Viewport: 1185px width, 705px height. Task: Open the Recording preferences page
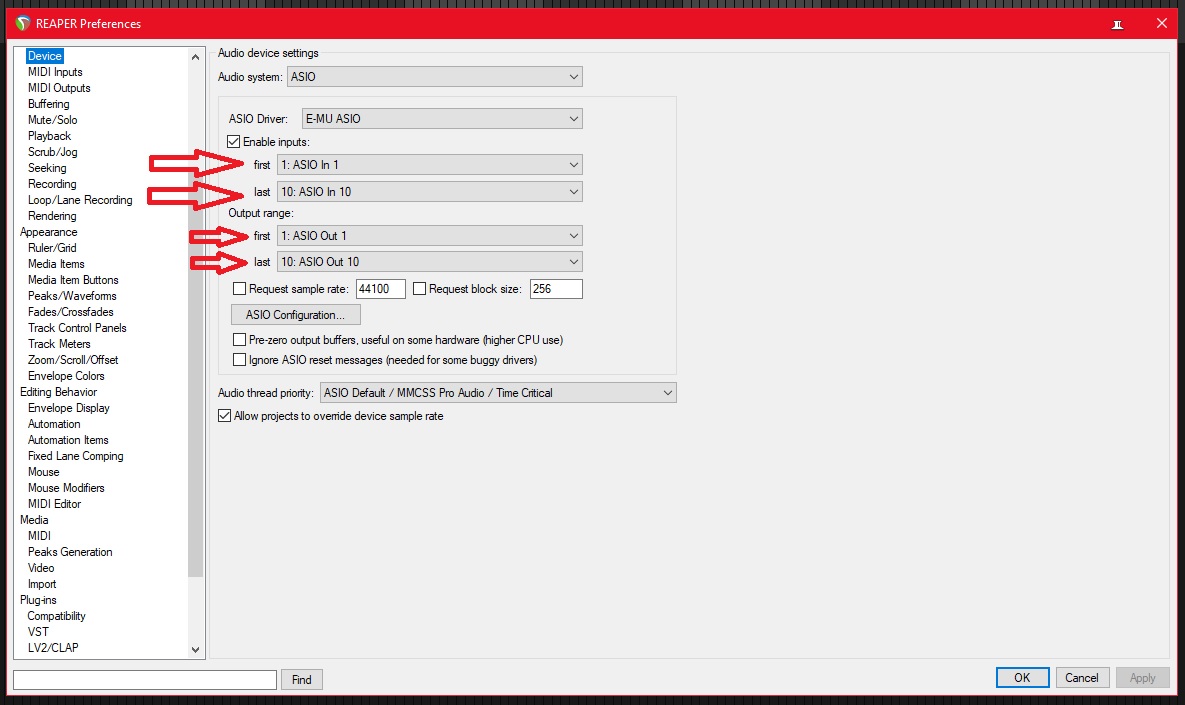tap(51, 184)
